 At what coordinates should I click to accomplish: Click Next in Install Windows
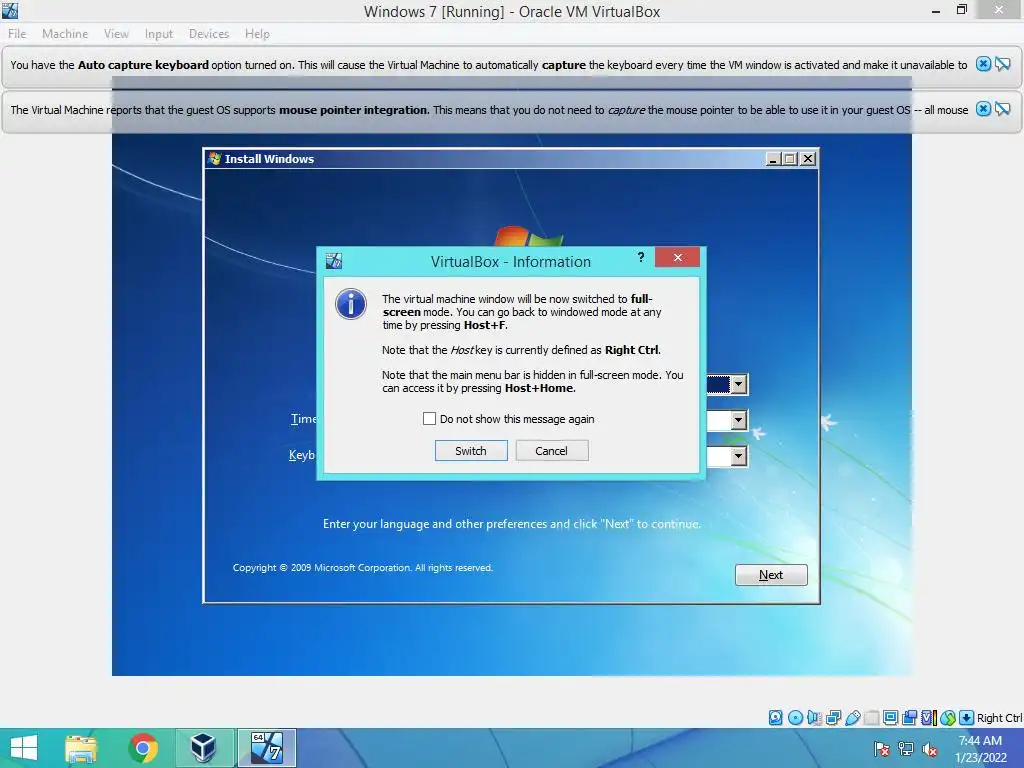tap(771, 575)
